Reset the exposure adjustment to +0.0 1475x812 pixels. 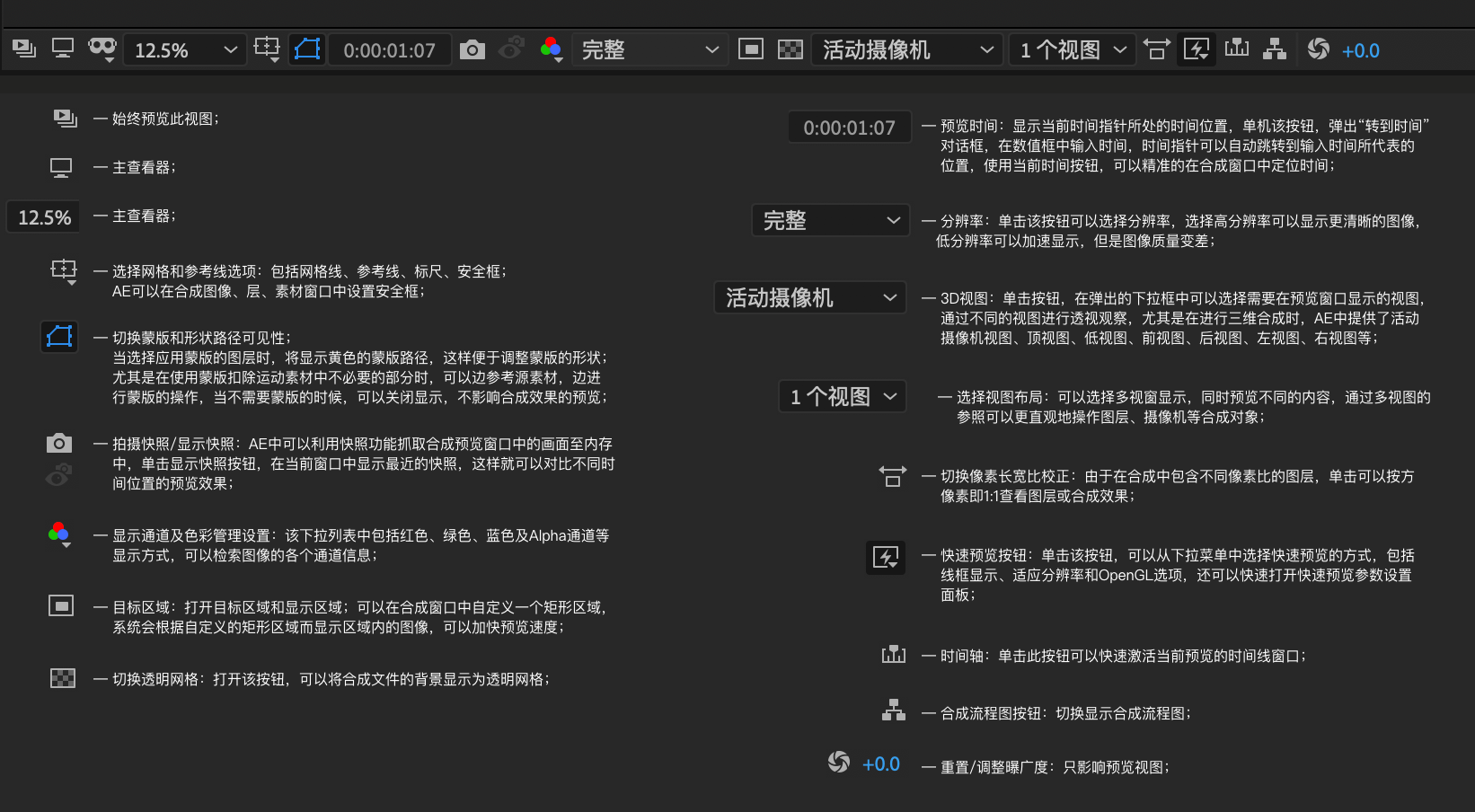(1361, 50)
